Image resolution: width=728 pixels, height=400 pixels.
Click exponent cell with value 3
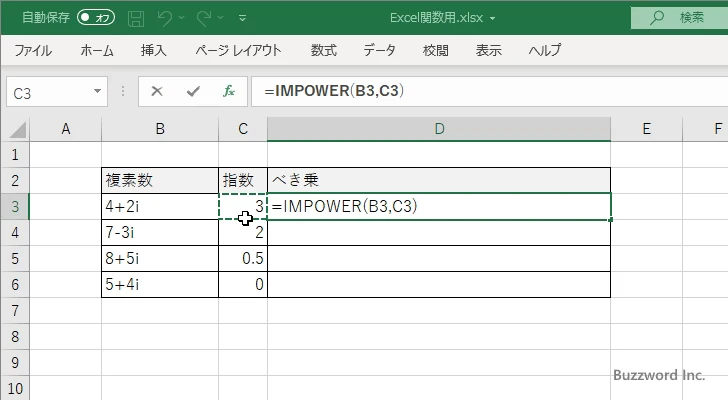tap(243, 206)
